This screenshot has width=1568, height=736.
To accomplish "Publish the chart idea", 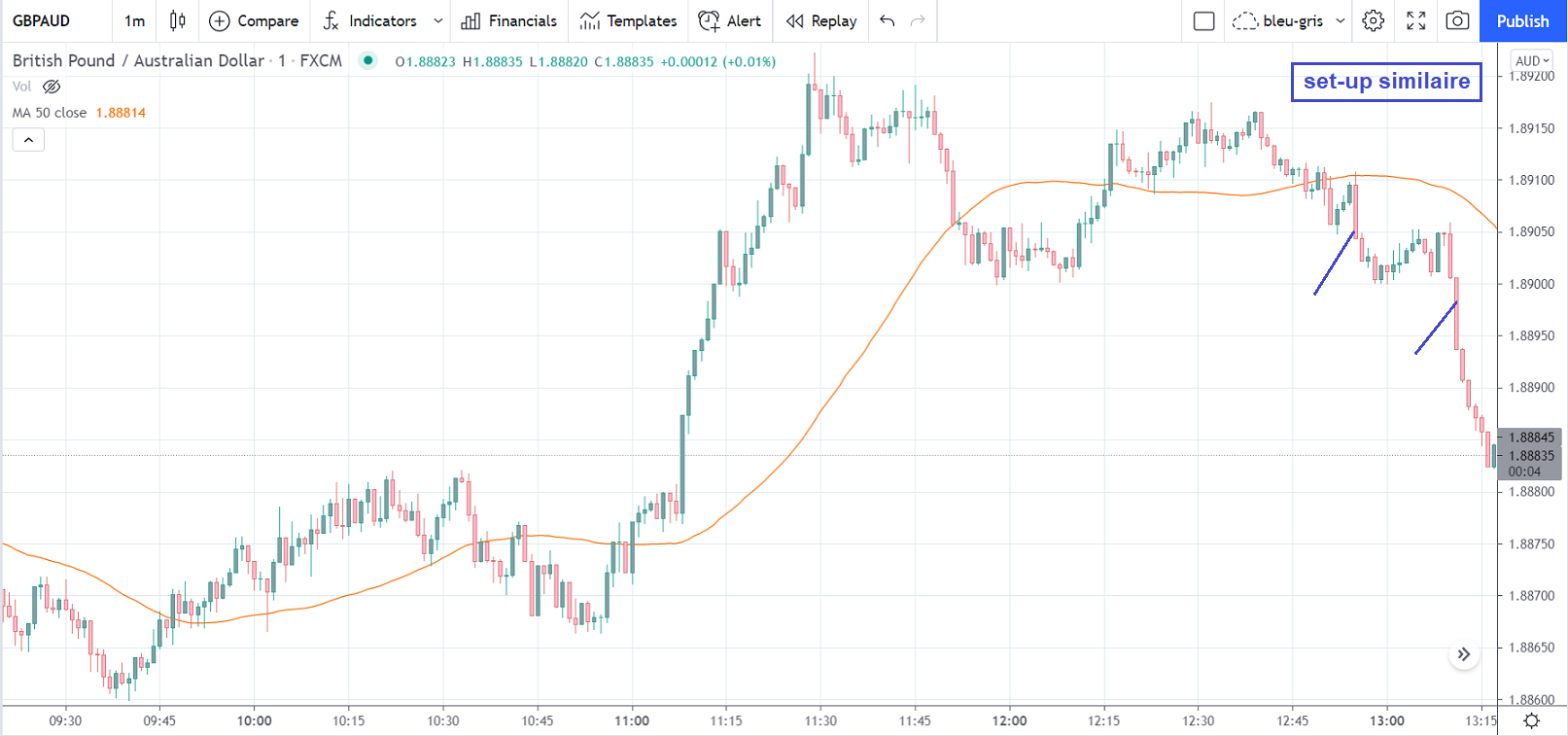I will 1522,20.
